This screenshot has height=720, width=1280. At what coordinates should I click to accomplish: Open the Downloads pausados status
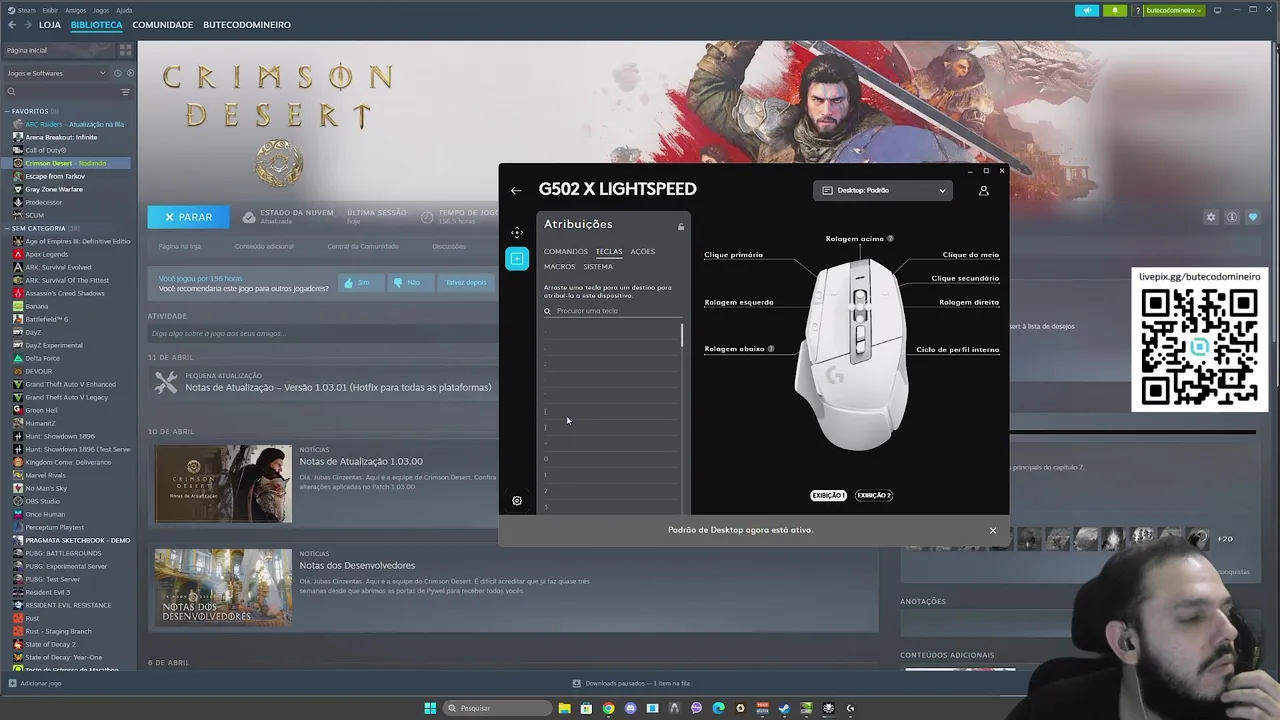click(631, 683)
